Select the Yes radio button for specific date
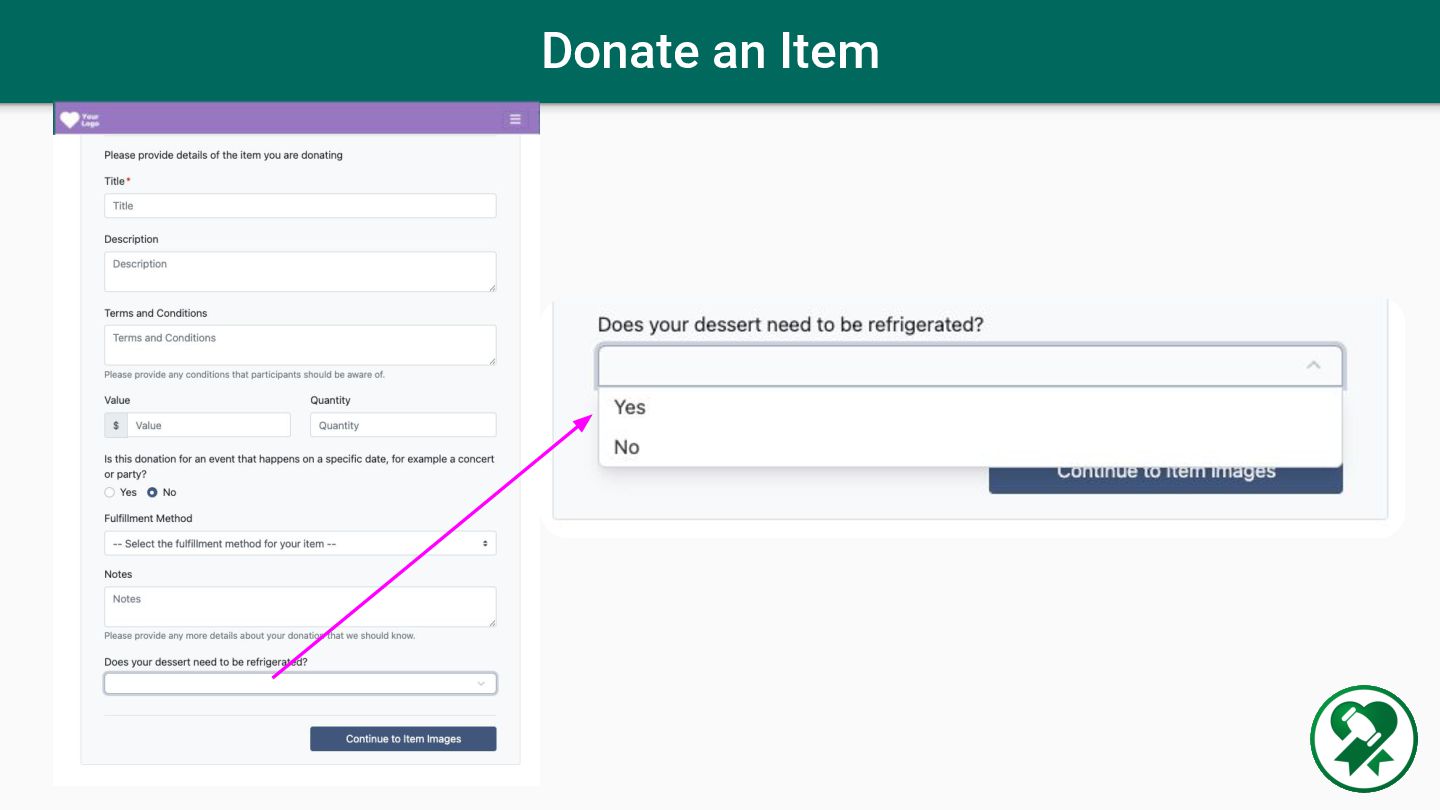Image resolution: width=1440 pixels, height=810 pixels. pyautogui.click(x=110, y=492)
